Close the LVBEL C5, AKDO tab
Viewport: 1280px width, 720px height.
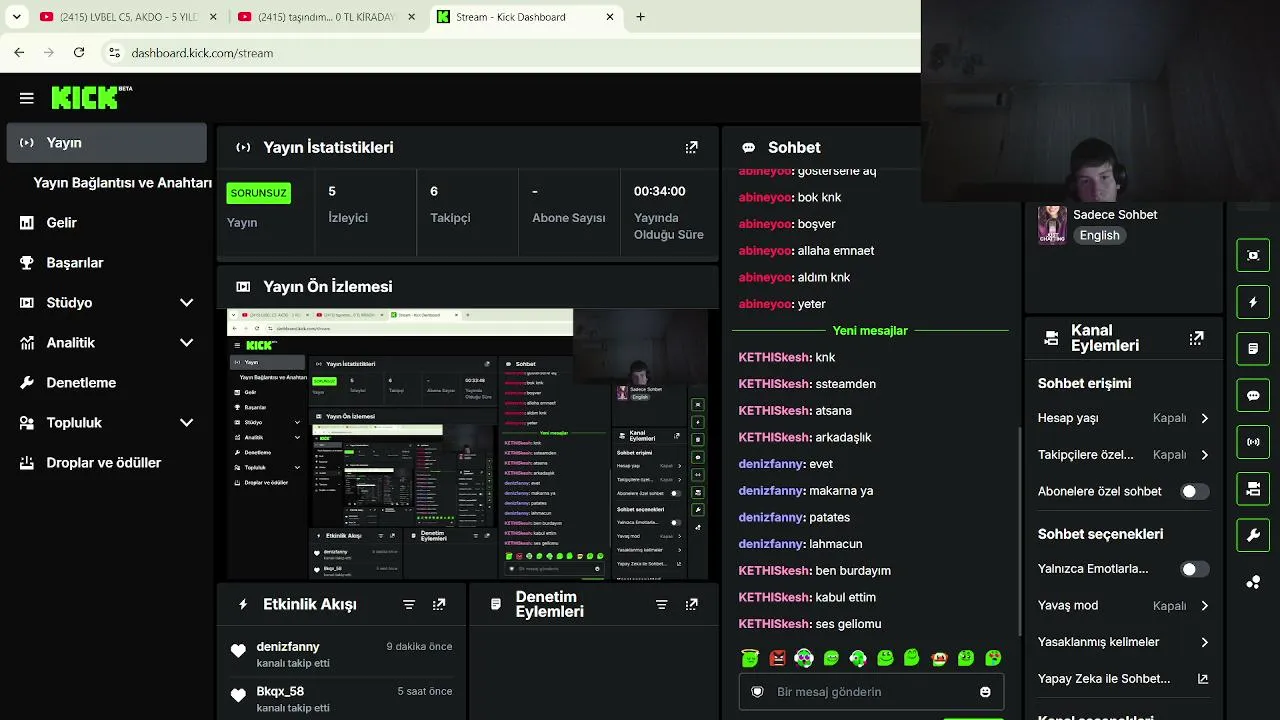tap(213, 17)
